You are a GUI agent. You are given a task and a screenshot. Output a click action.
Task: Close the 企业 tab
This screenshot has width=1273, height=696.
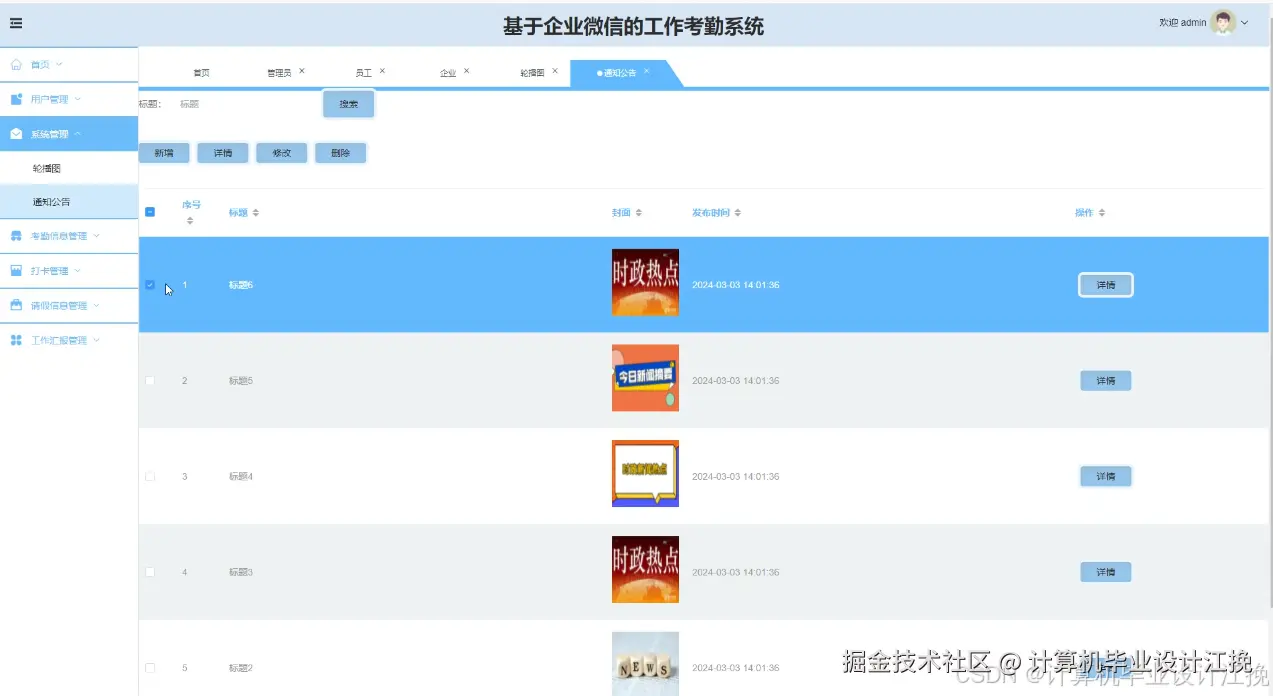467,71
